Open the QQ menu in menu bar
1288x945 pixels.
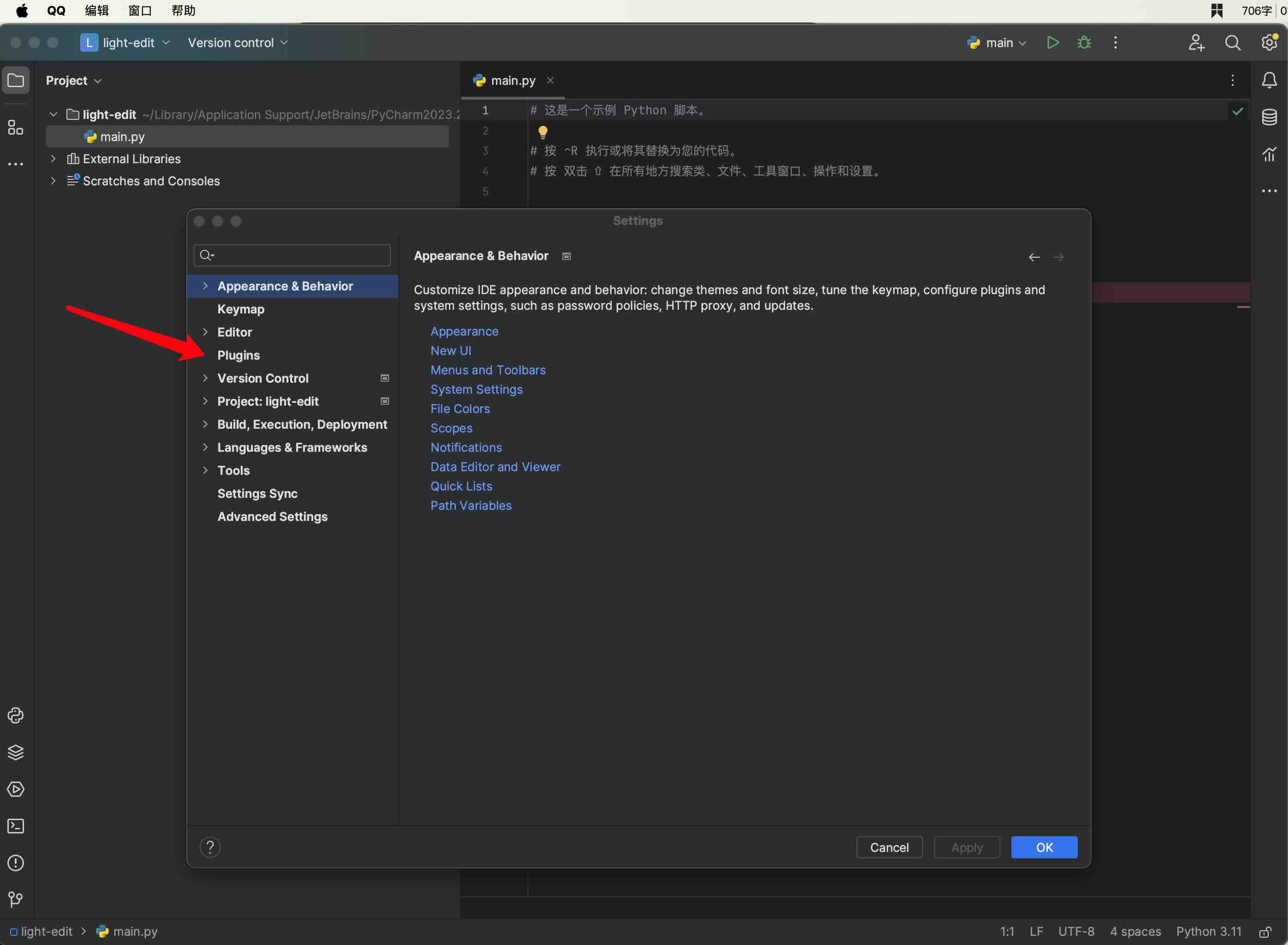[x=55, y=10]
